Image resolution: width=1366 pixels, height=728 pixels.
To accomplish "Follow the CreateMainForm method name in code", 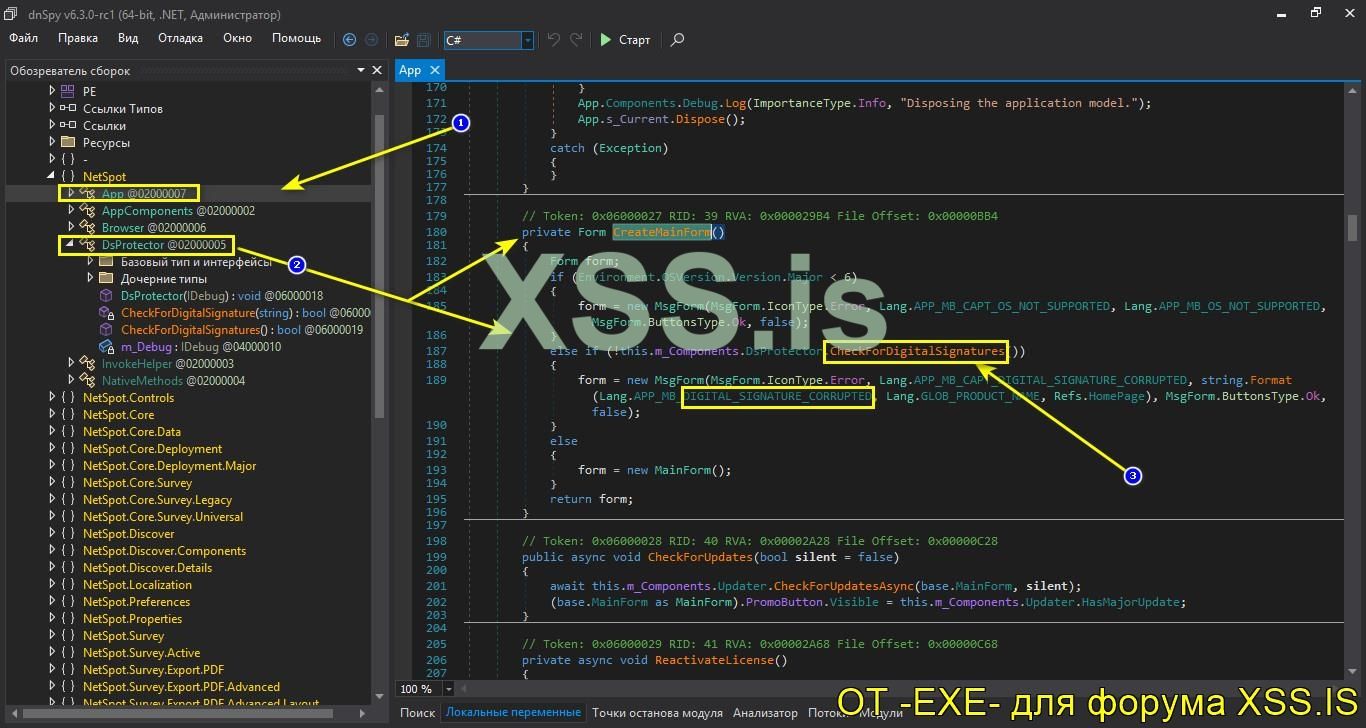I will tap(662, 233).
